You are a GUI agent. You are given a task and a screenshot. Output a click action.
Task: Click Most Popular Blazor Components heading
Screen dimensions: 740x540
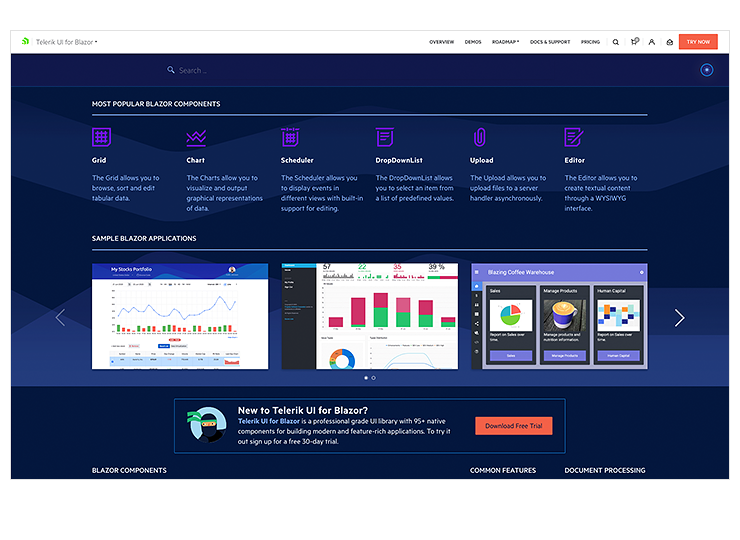point(156,104)
